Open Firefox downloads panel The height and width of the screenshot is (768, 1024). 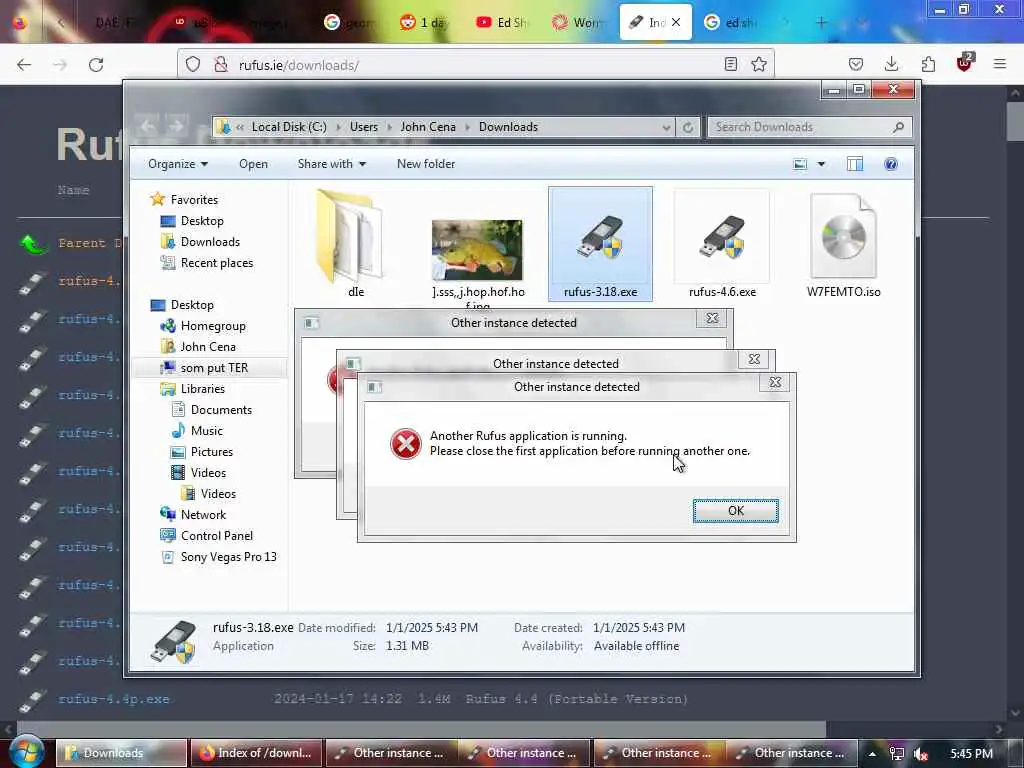891,64
